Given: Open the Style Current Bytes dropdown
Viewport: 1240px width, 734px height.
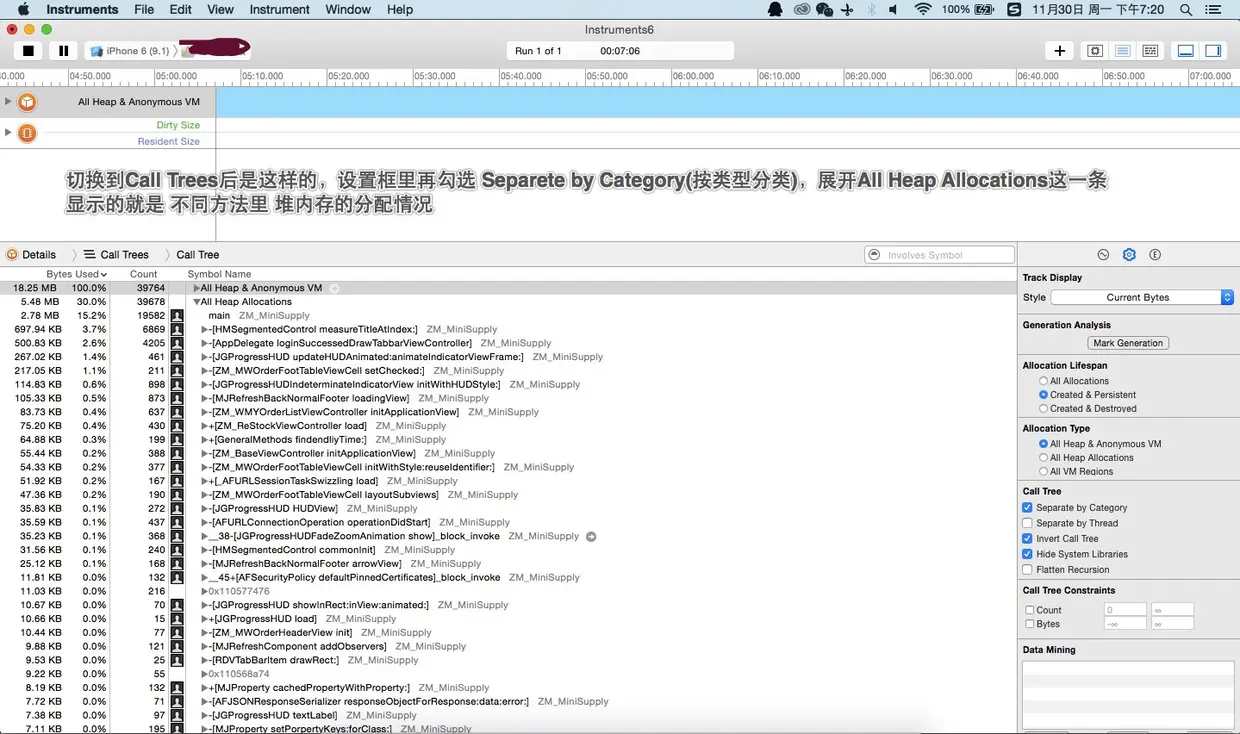Looking at the screenshot, I should 1142,297.
